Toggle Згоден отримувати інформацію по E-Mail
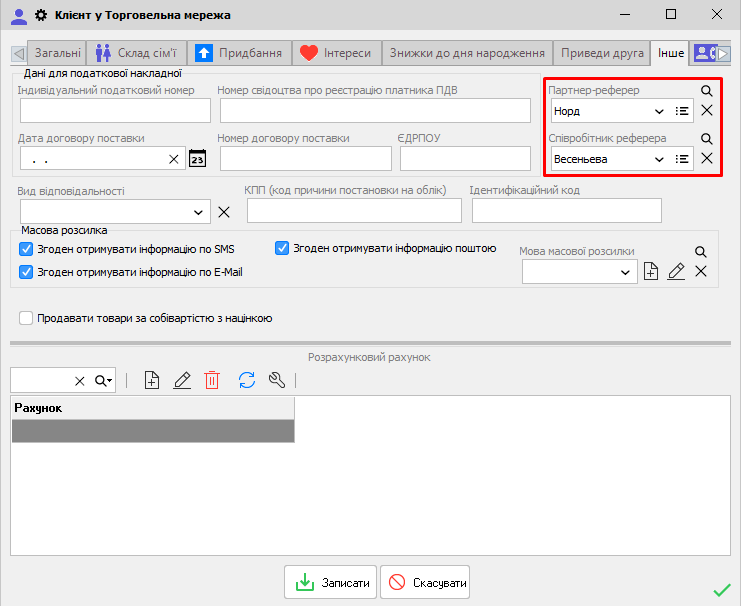 coord(27,271)
